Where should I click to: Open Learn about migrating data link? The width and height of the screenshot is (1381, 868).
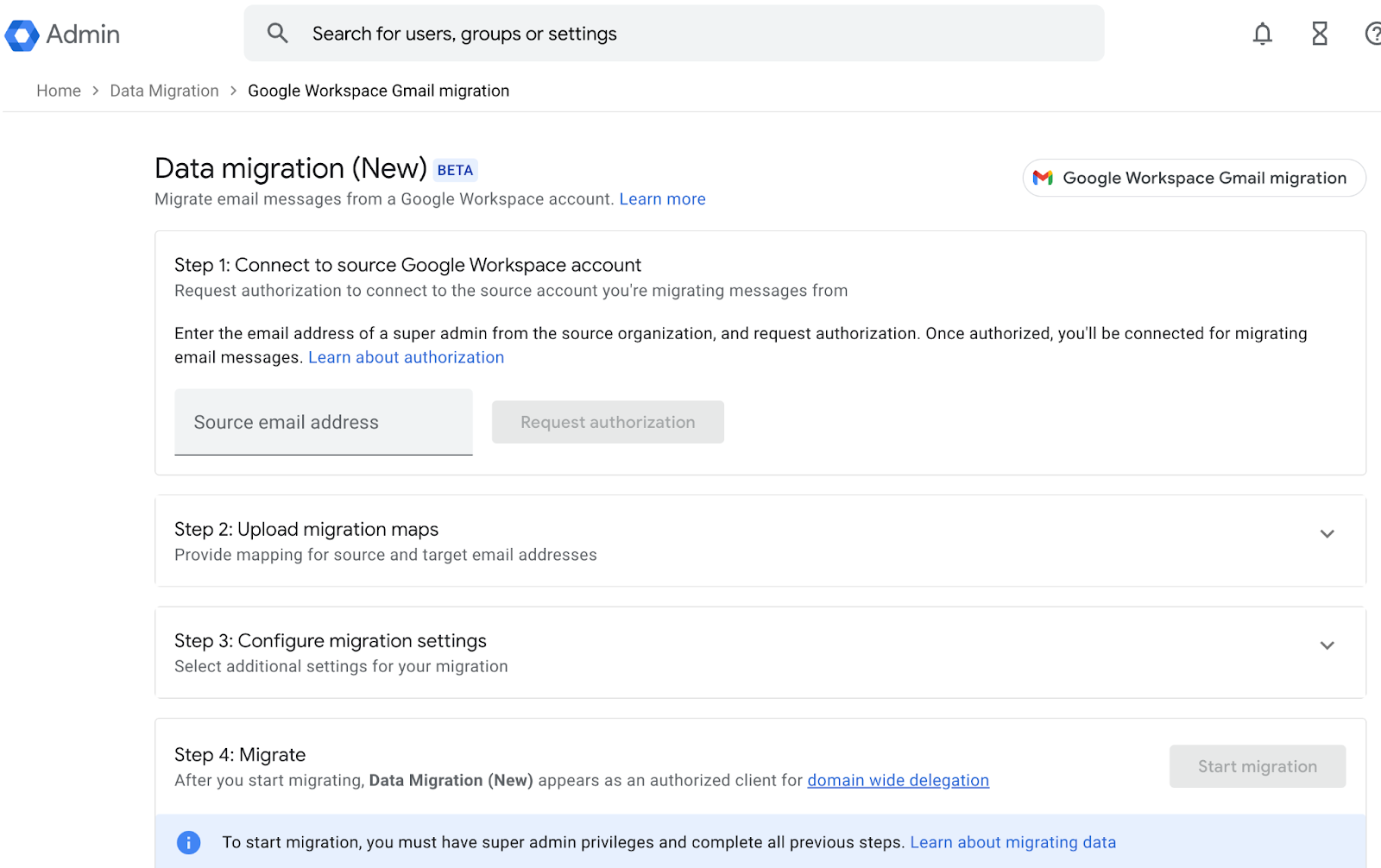click(1012, 842)
